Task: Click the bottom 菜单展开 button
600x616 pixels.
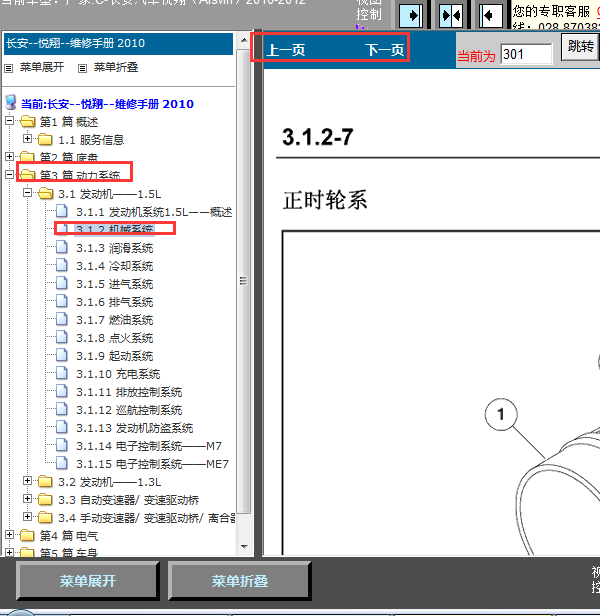Action: coord(88,581)
